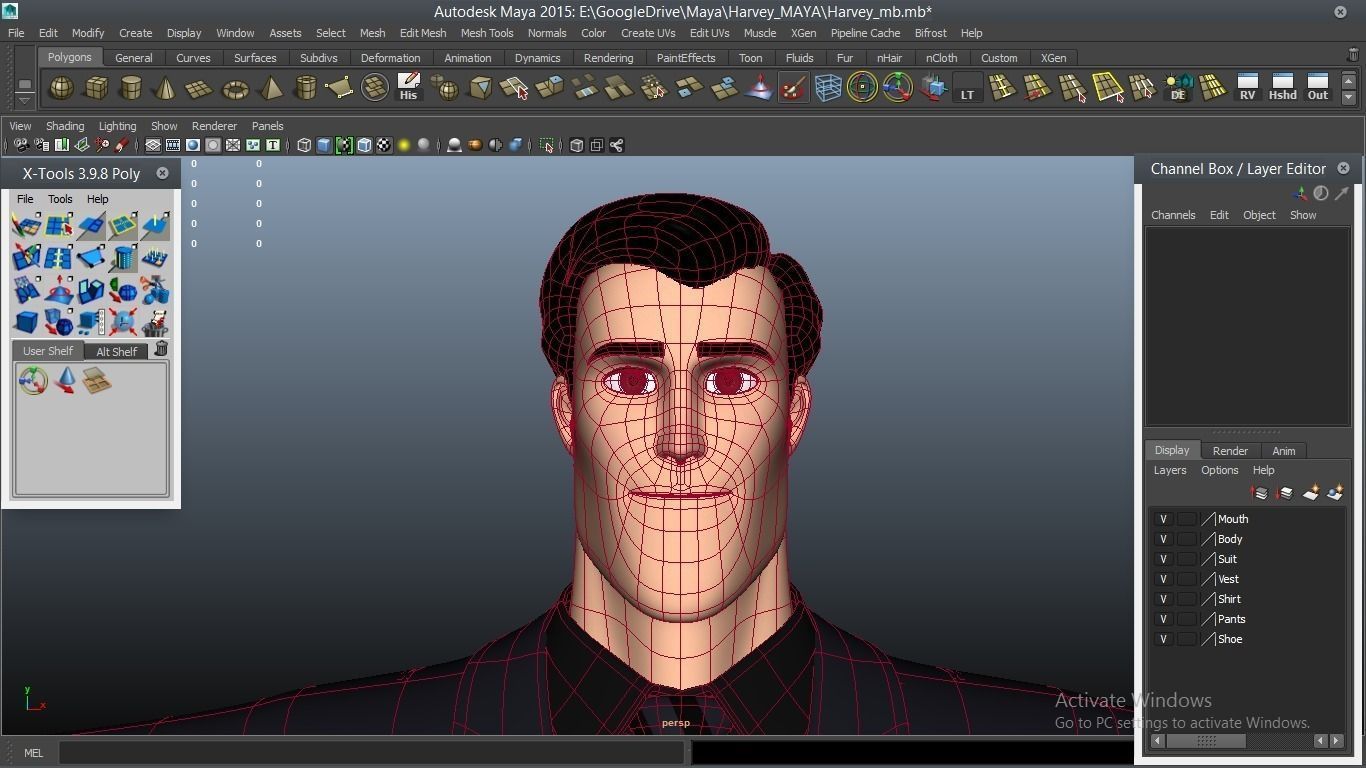Open the Edit Mesh menu
Image resolution: width=1366 pixels, height=768 pixels.
(423, 33)
